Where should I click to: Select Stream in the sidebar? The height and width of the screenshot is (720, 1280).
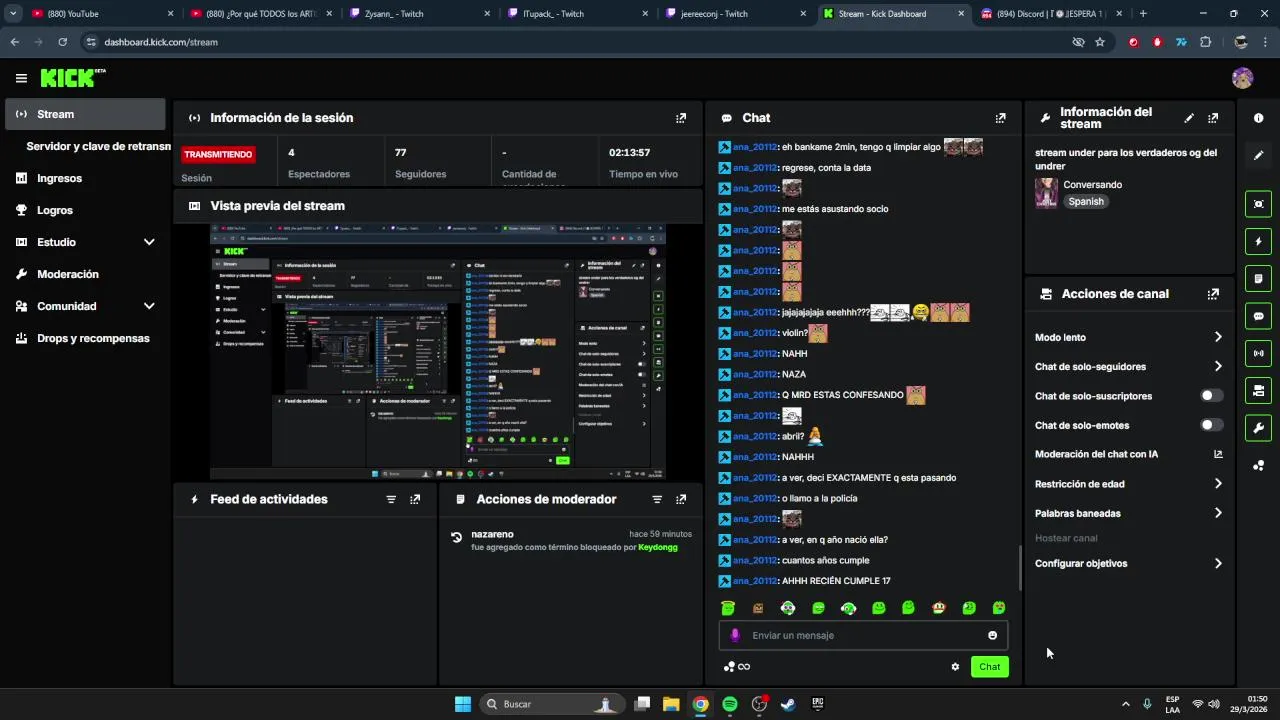point(85,114)
